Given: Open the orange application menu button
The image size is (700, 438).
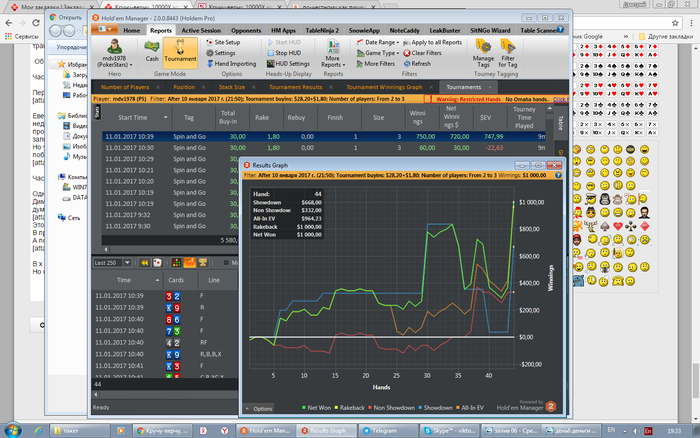Looking at the screenshot, I should [104, 29].
